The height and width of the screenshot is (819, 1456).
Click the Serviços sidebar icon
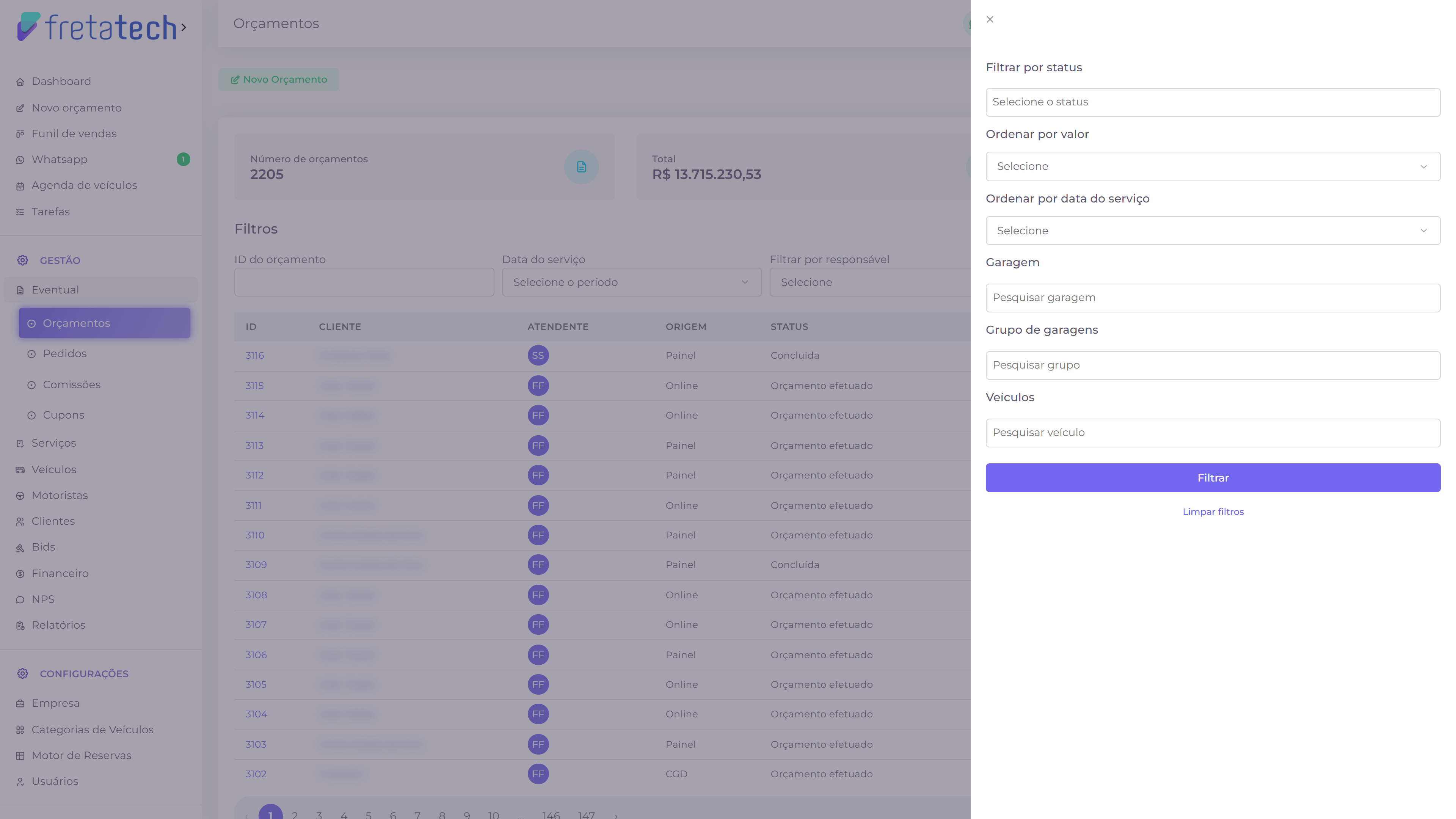coord(20,444)
